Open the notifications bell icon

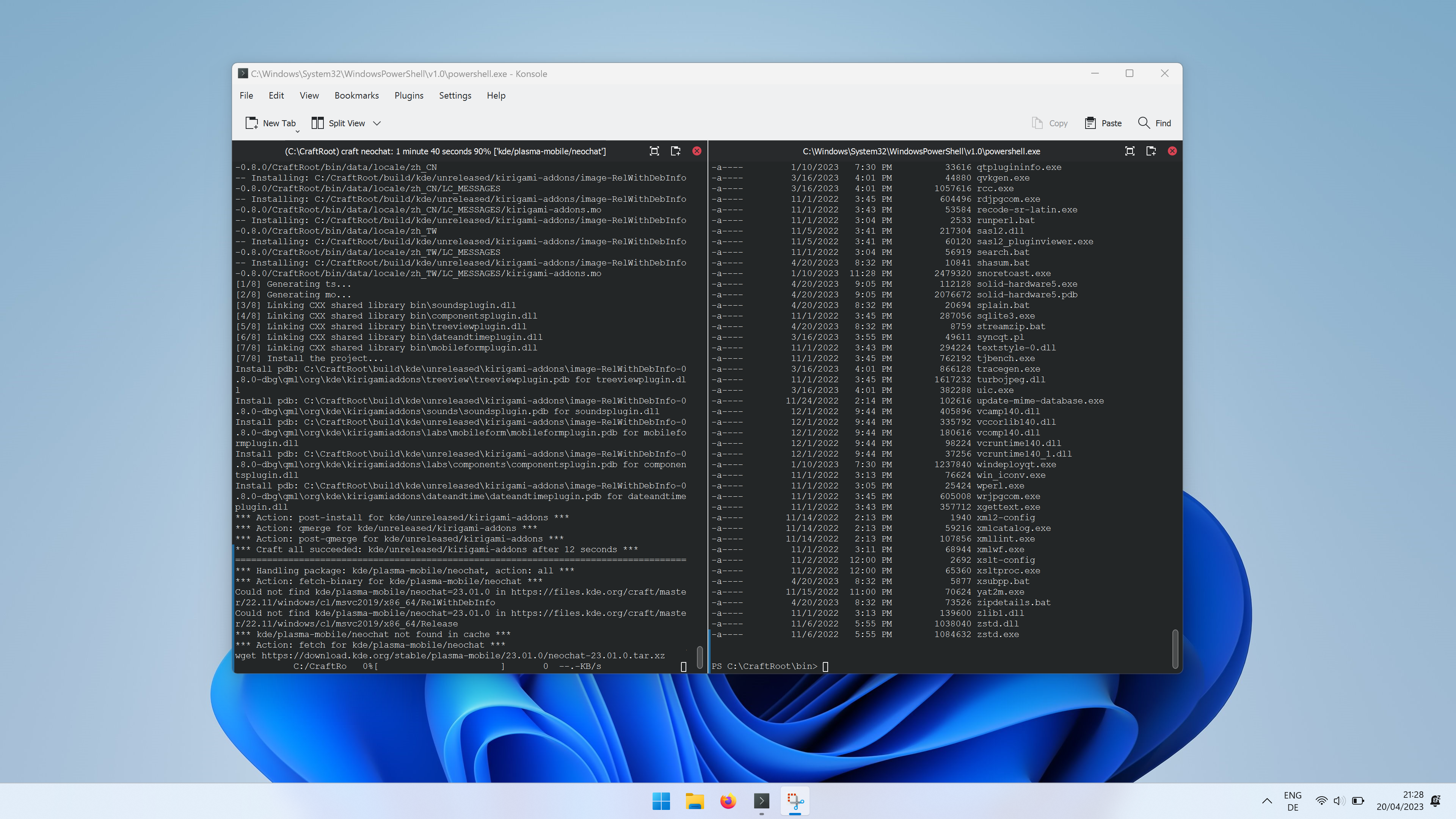1436,801
